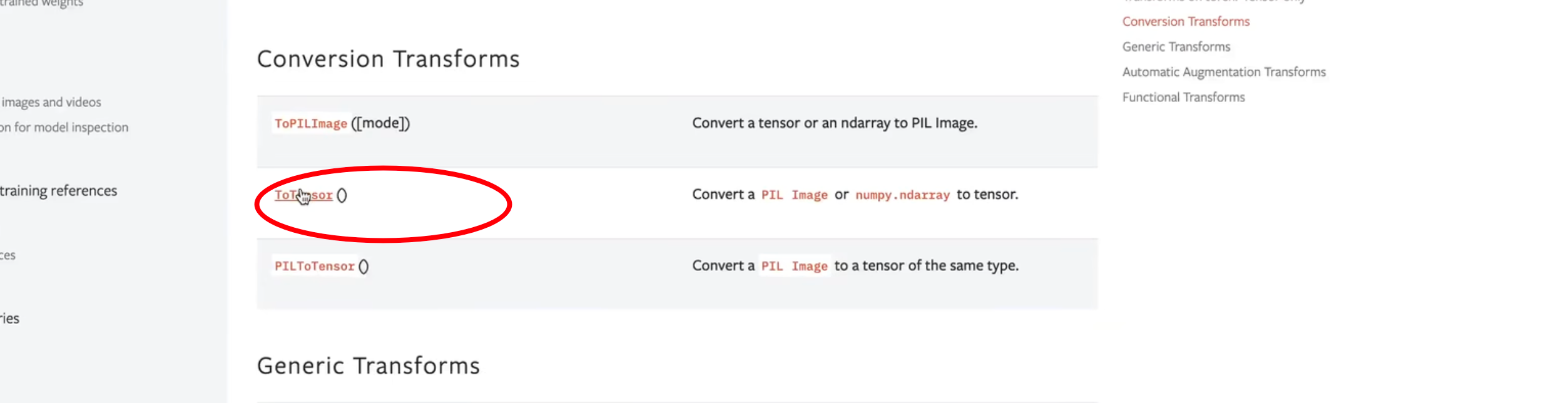Viewport: 1568px width, 403px height.
Task: Click PIL Image code in ToTensor description
Action: click(x=794, y=195)
